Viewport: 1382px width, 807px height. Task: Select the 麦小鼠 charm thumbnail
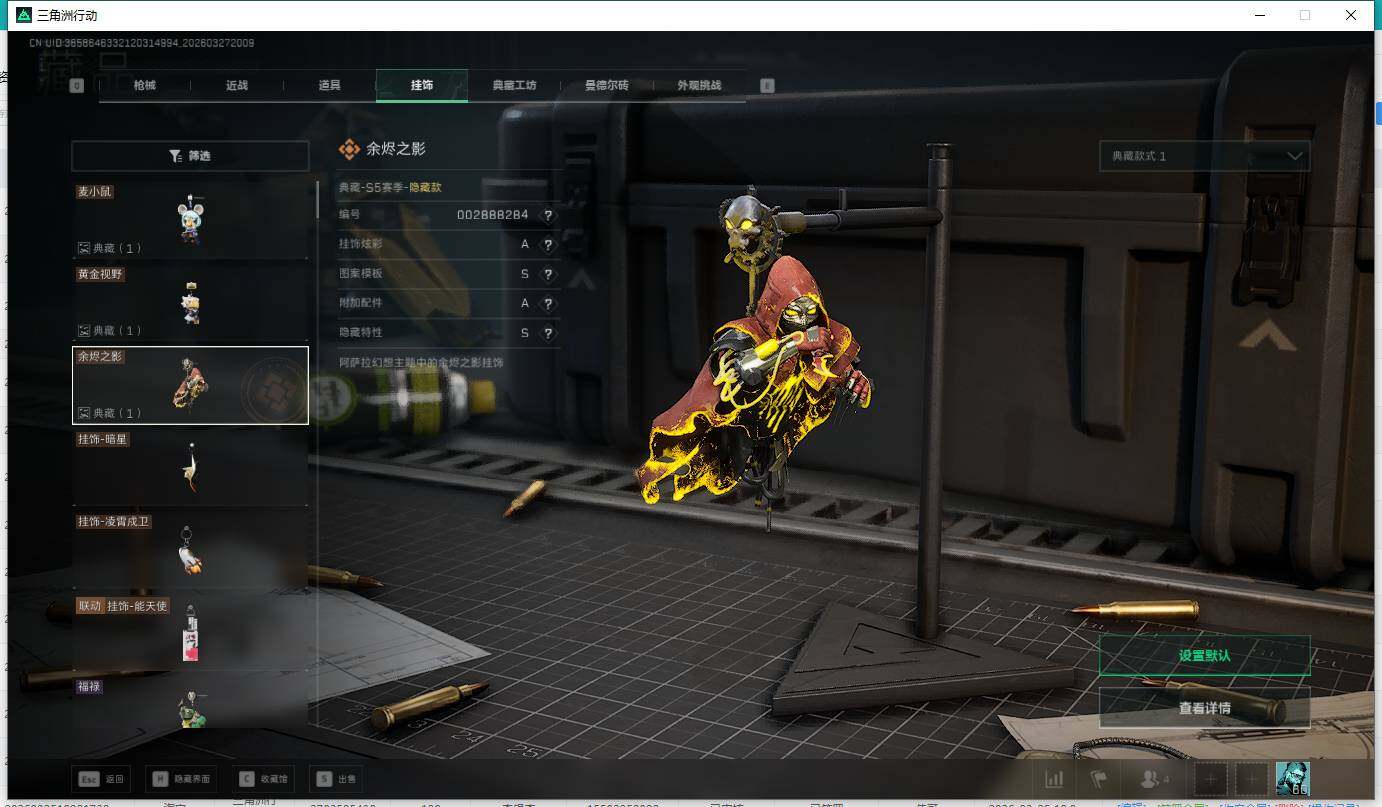pos(190,219)
